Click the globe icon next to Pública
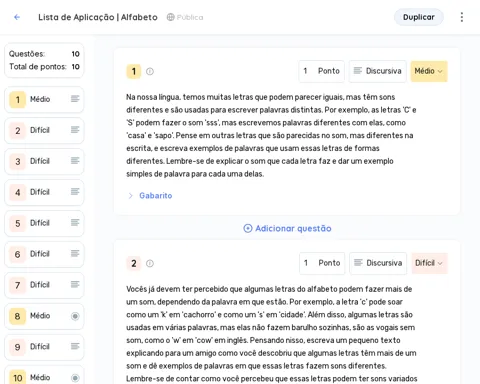 (170, 17)
